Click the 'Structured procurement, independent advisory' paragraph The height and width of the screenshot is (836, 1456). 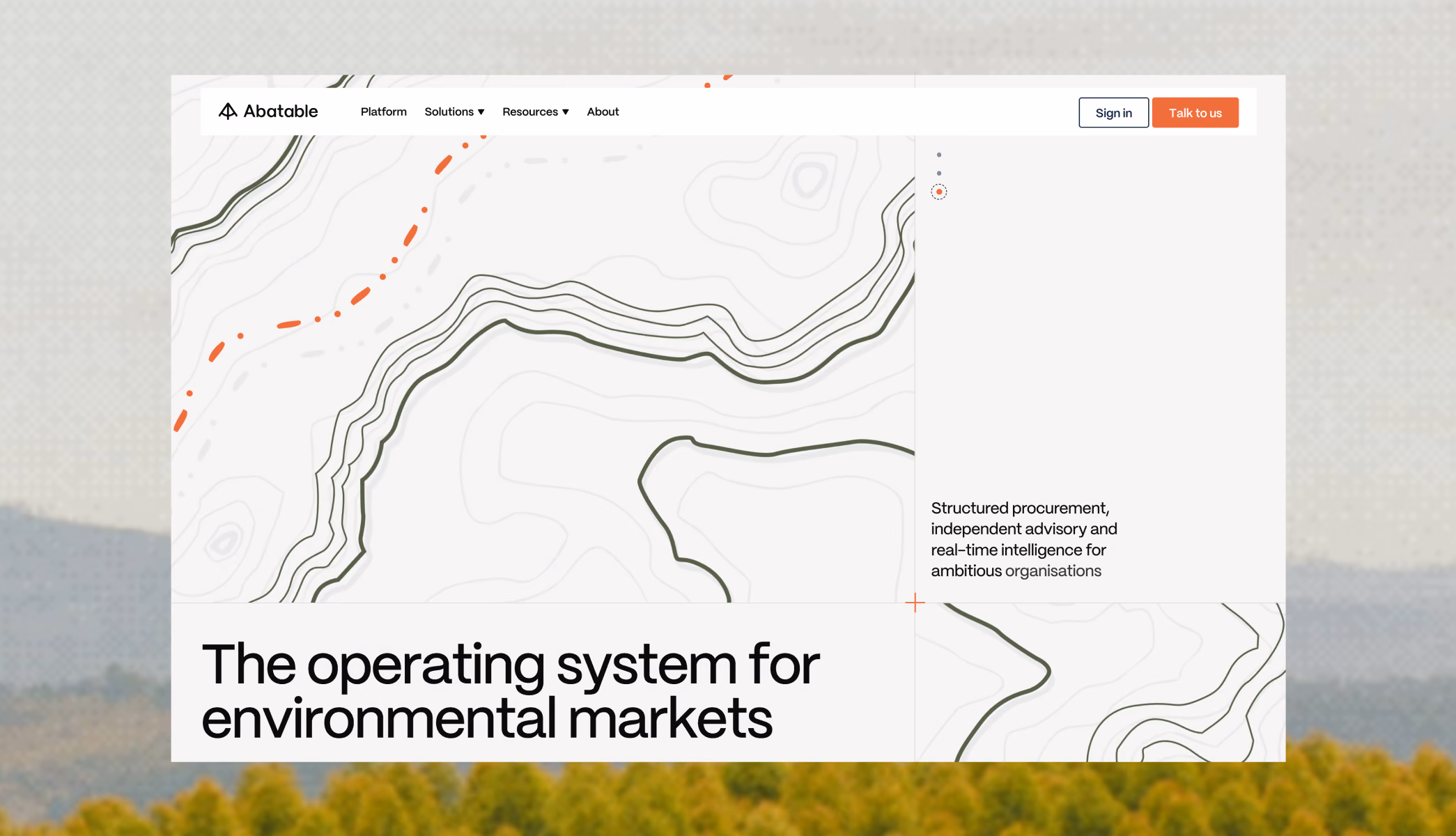[1024, 539]
